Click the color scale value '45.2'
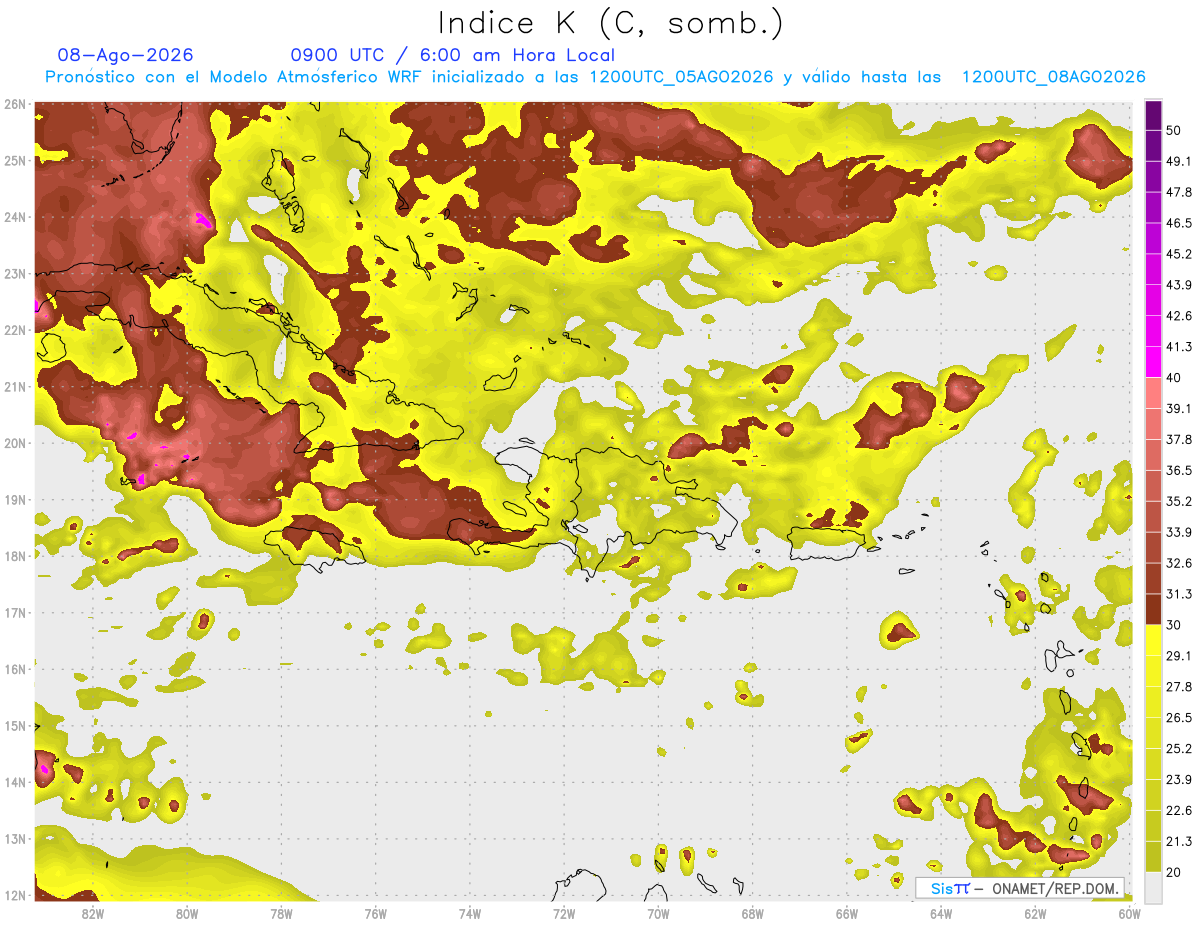The height and width of the screenshot is (927, 1200). (x=1179, y=254)
